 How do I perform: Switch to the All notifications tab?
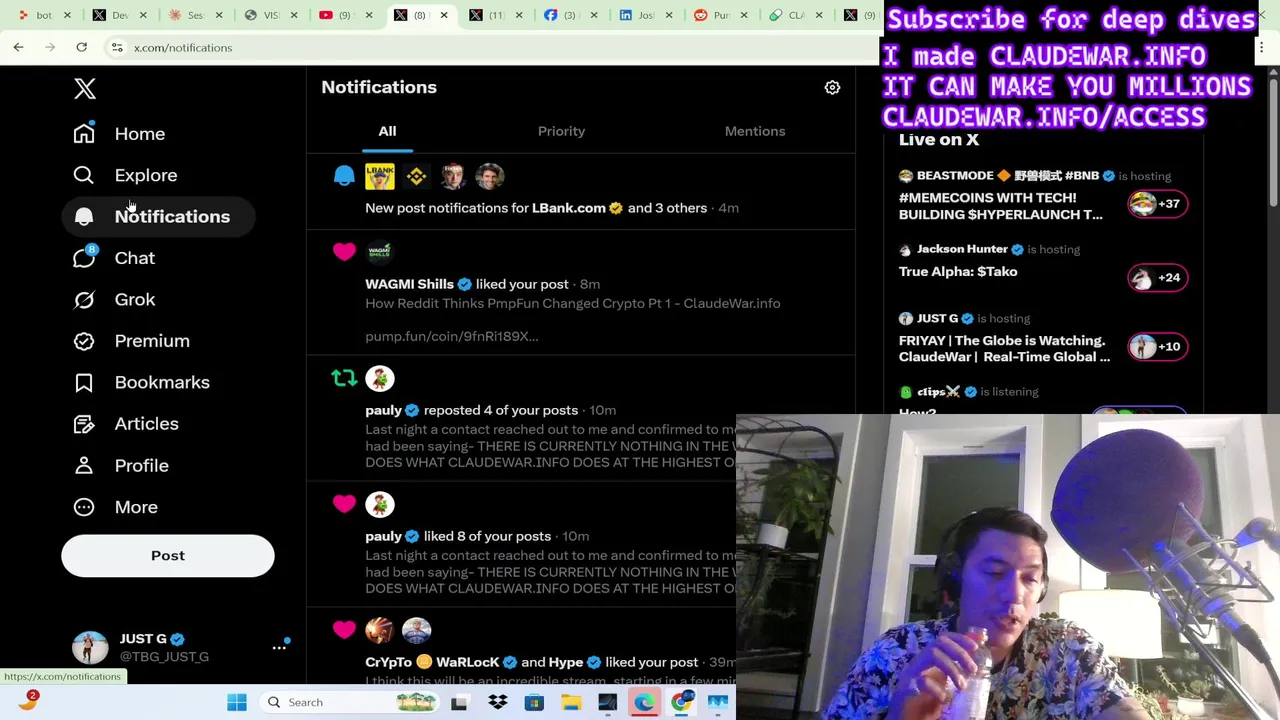[x=387, y=131]
